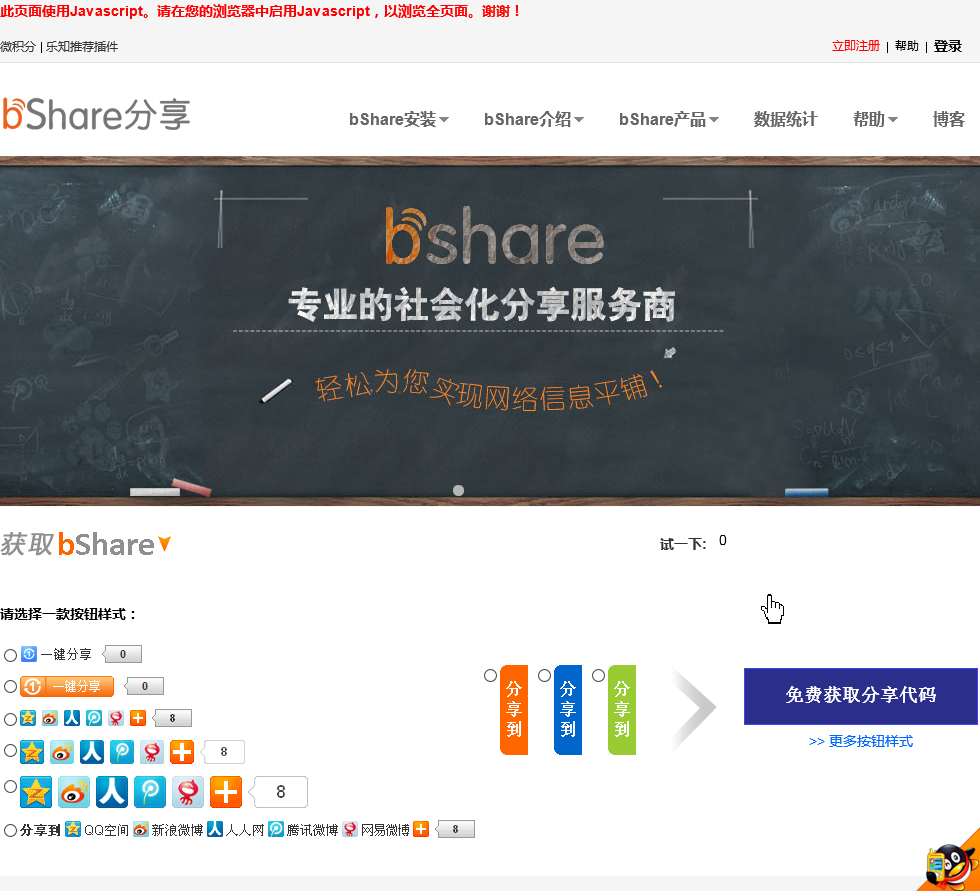Screen dimensions: 980x891
Task: Click the 登录 link
Action: pos(947,46)
